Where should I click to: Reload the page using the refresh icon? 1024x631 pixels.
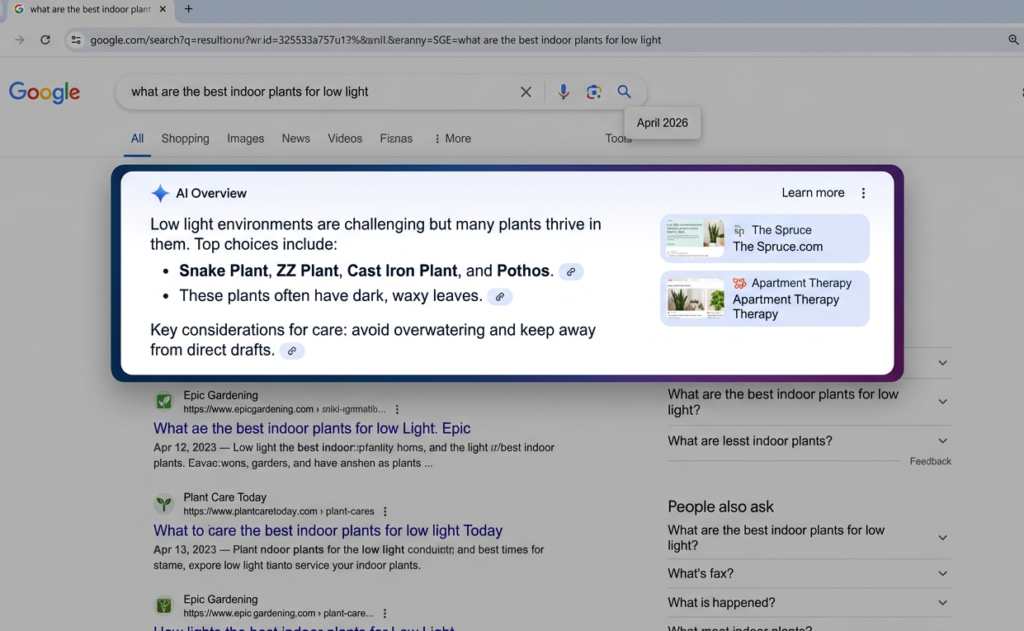click(x=45, y=40)
